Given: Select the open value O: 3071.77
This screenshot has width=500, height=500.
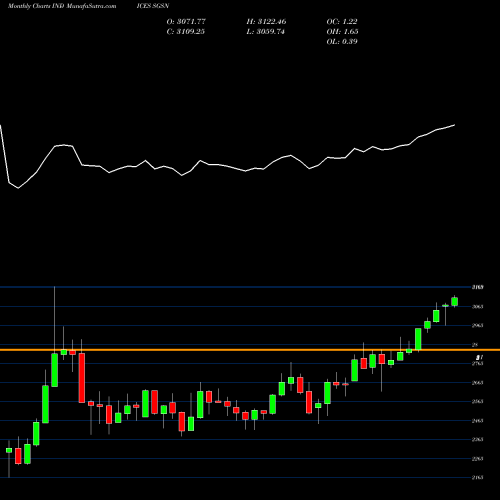Looking at the screenshot, I should [x=186, y=22].
